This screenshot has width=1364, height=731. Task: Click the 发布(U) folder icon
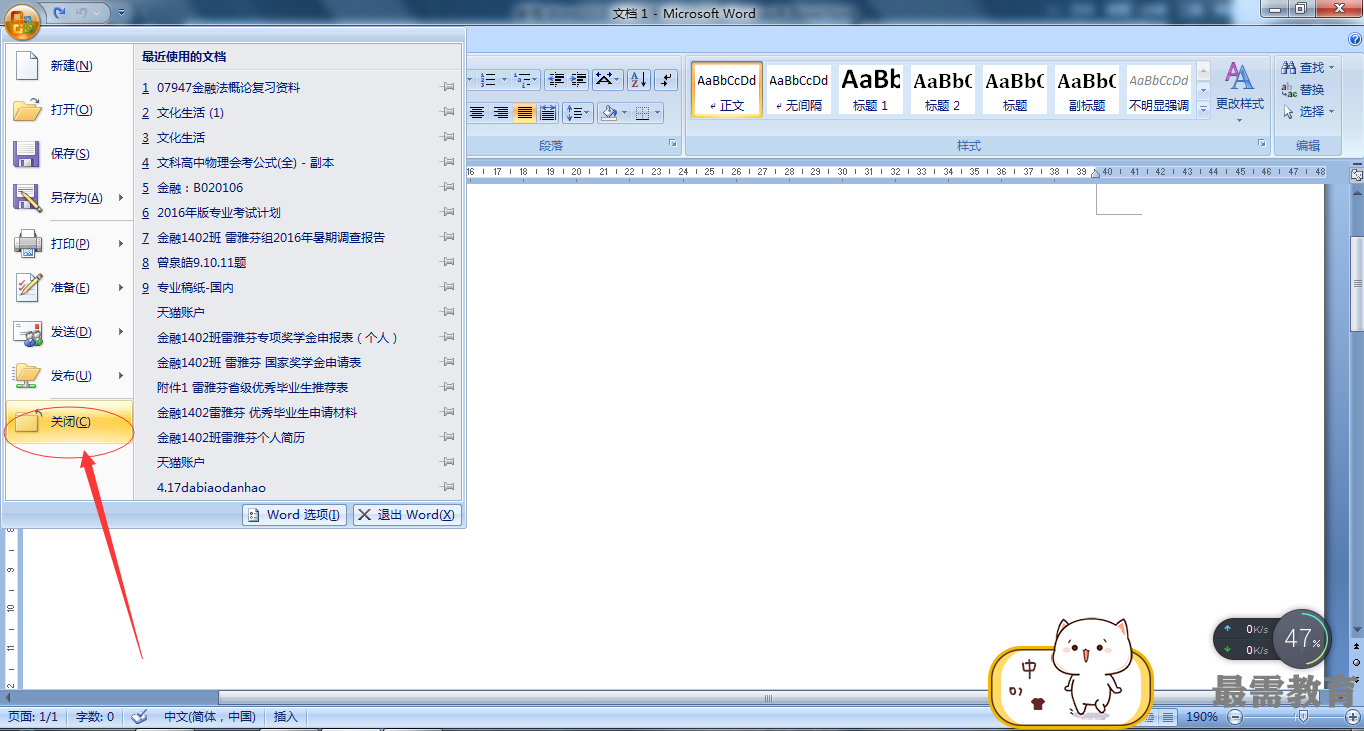27,375
